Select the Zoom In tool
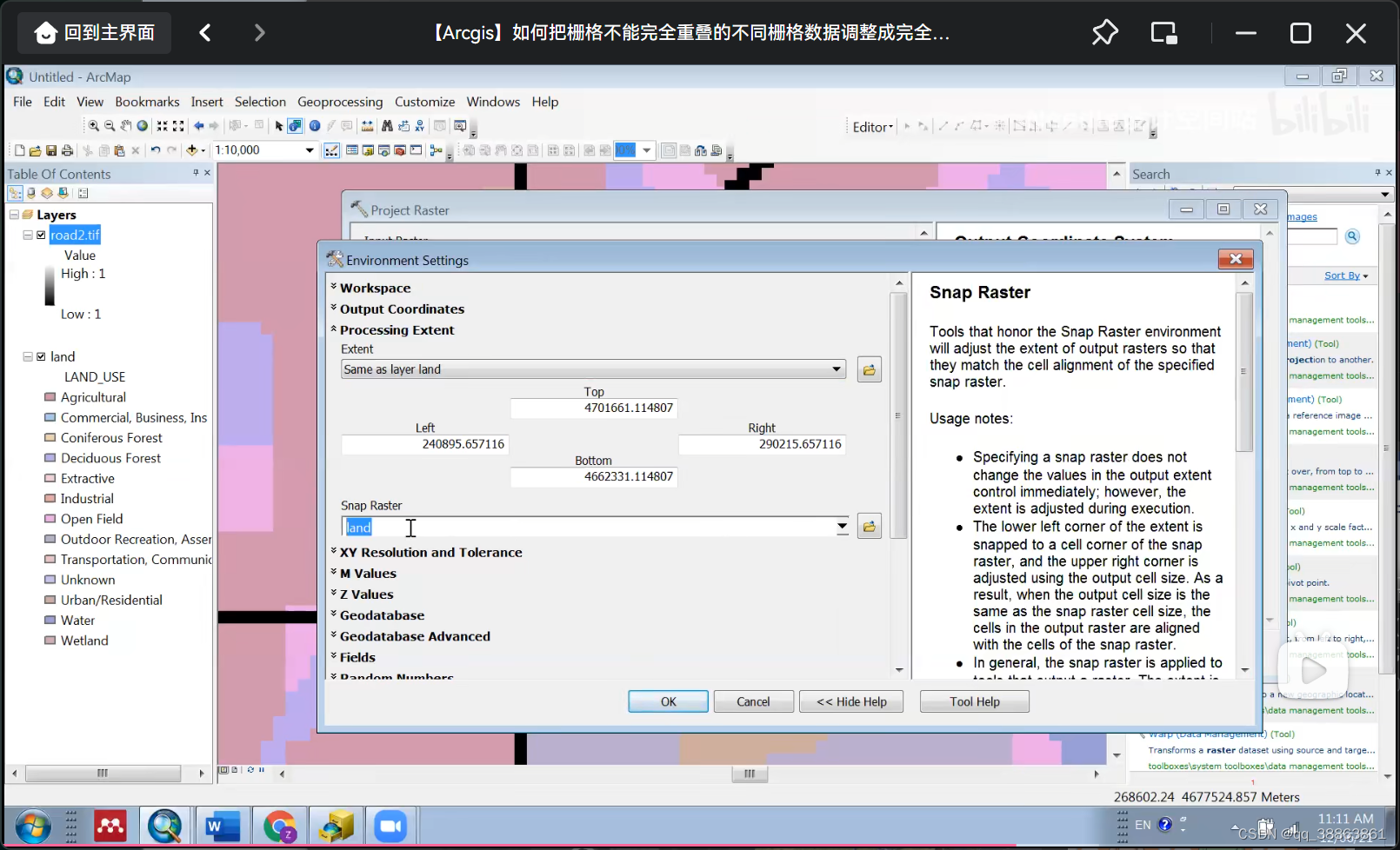This screenshot has width=1400, height=850. coord(94,126)
